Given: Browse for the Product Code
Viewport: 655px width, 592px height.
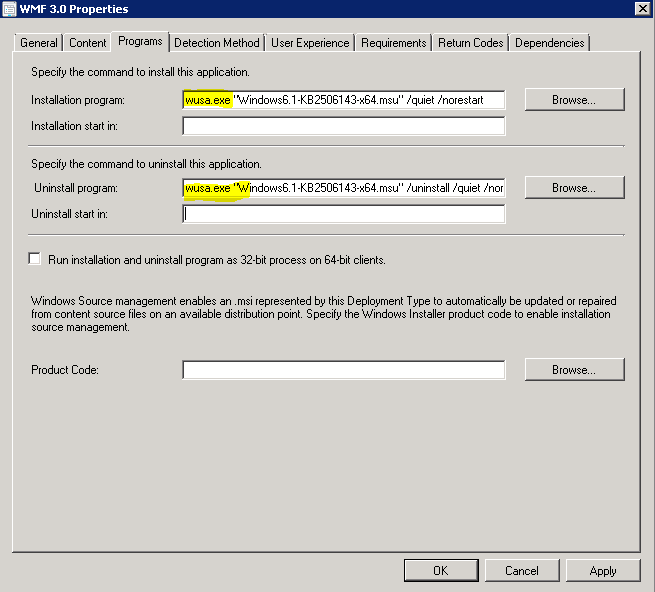Looking at the screenshot, I should click(574, 370).
